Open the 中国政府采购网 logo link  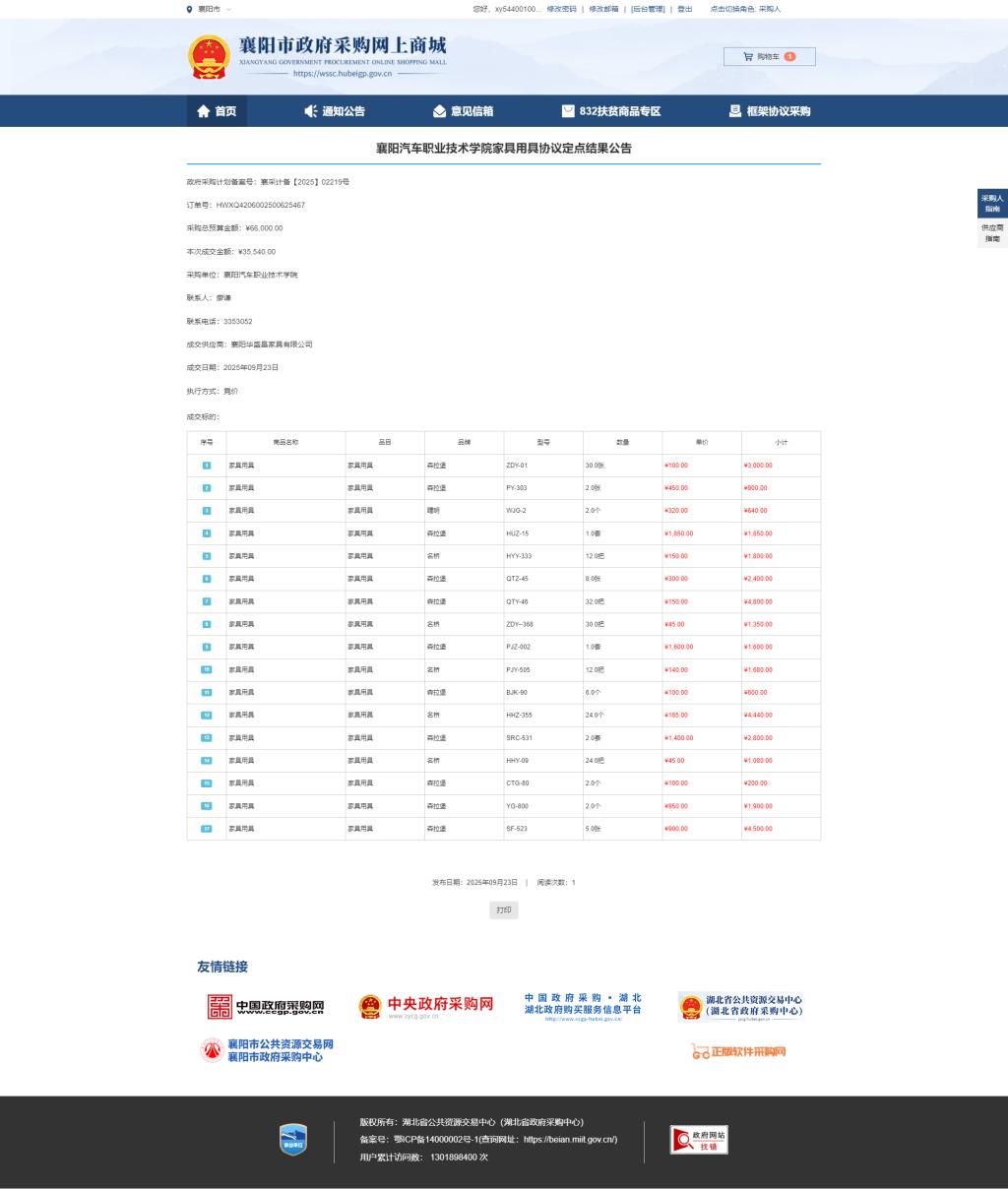(266, 1007)
